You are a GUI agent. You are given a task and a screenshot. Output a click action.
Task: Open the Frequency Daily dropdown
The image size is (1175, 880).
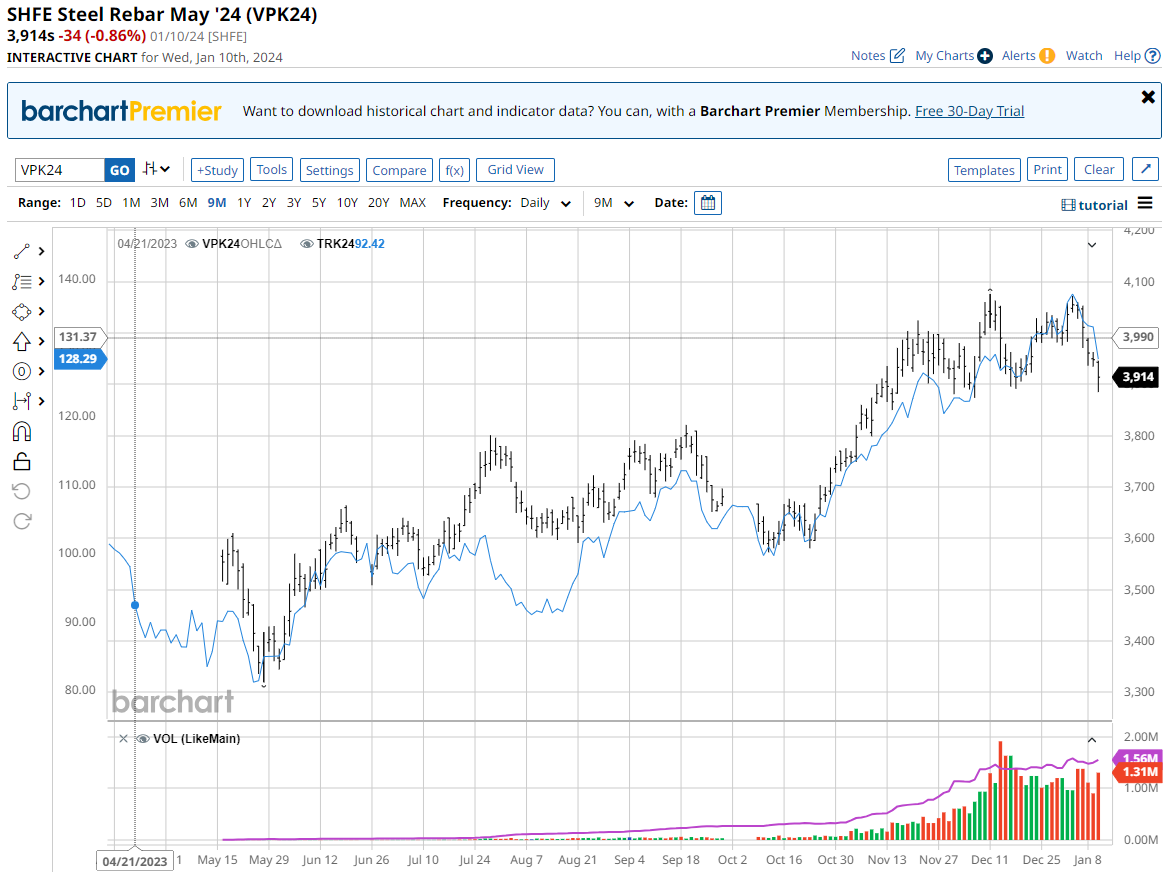click(546, 203)
